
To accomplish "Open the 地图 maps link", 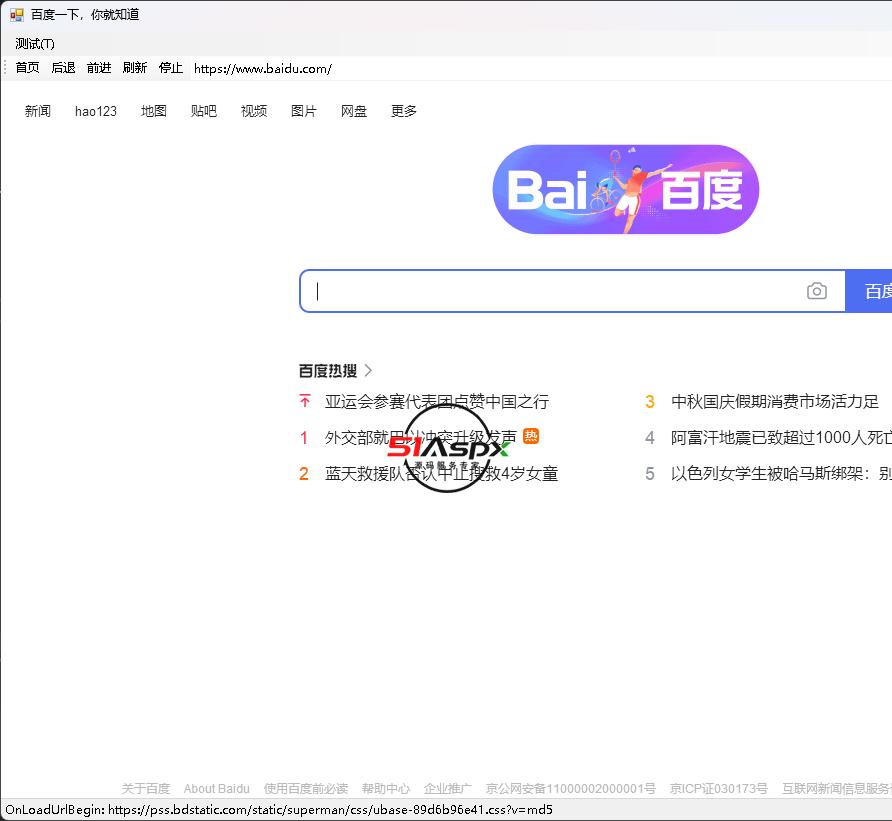I will (x=153, y=111).
